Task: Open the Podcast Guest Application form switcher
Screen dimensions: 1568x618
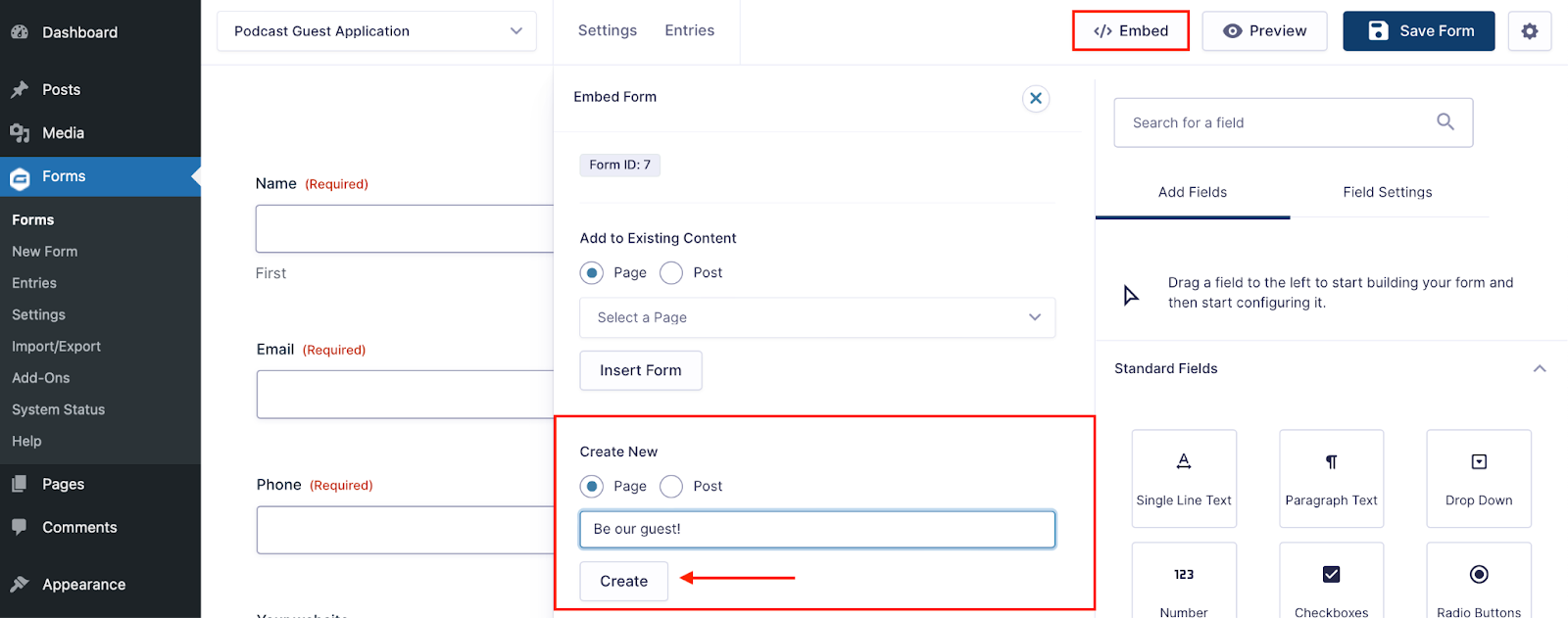Action: click(x=376, y=31)
